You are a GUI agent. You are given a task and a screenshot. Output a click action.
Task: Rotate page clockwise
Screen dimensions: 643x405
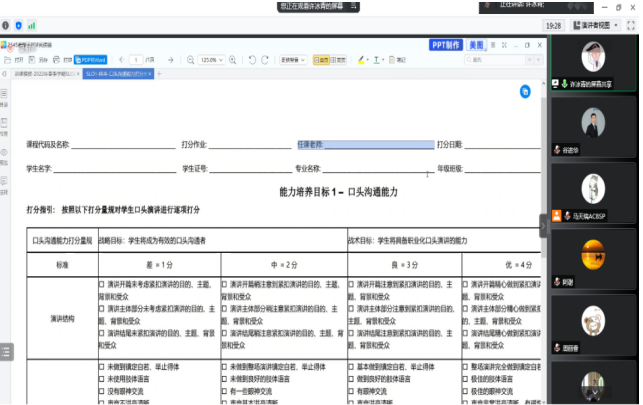265,60
